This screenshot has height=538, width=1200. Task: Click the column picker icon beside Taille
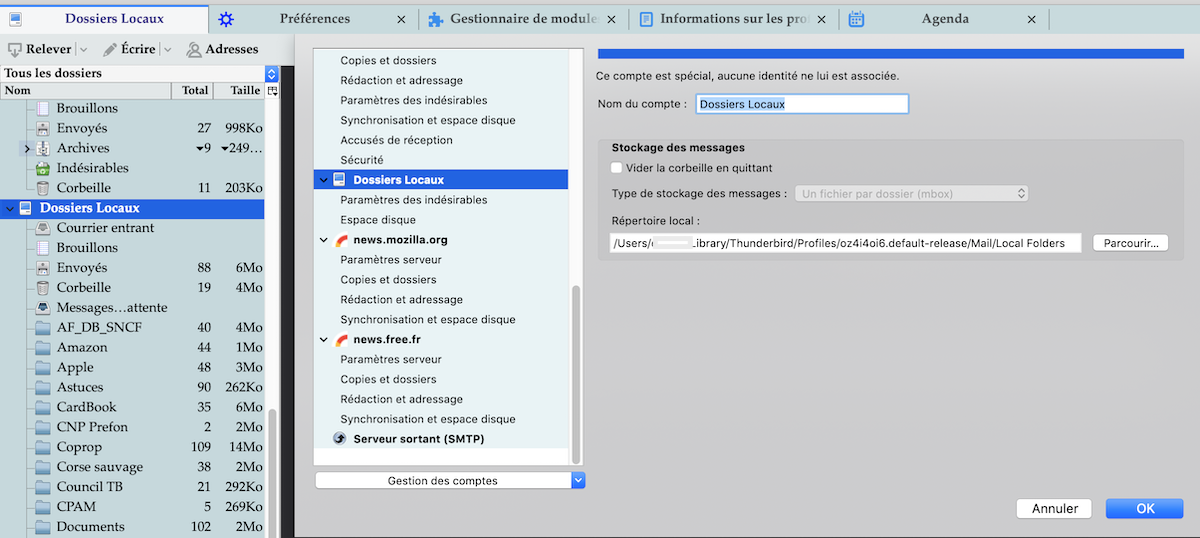click(x=271, y=90)
